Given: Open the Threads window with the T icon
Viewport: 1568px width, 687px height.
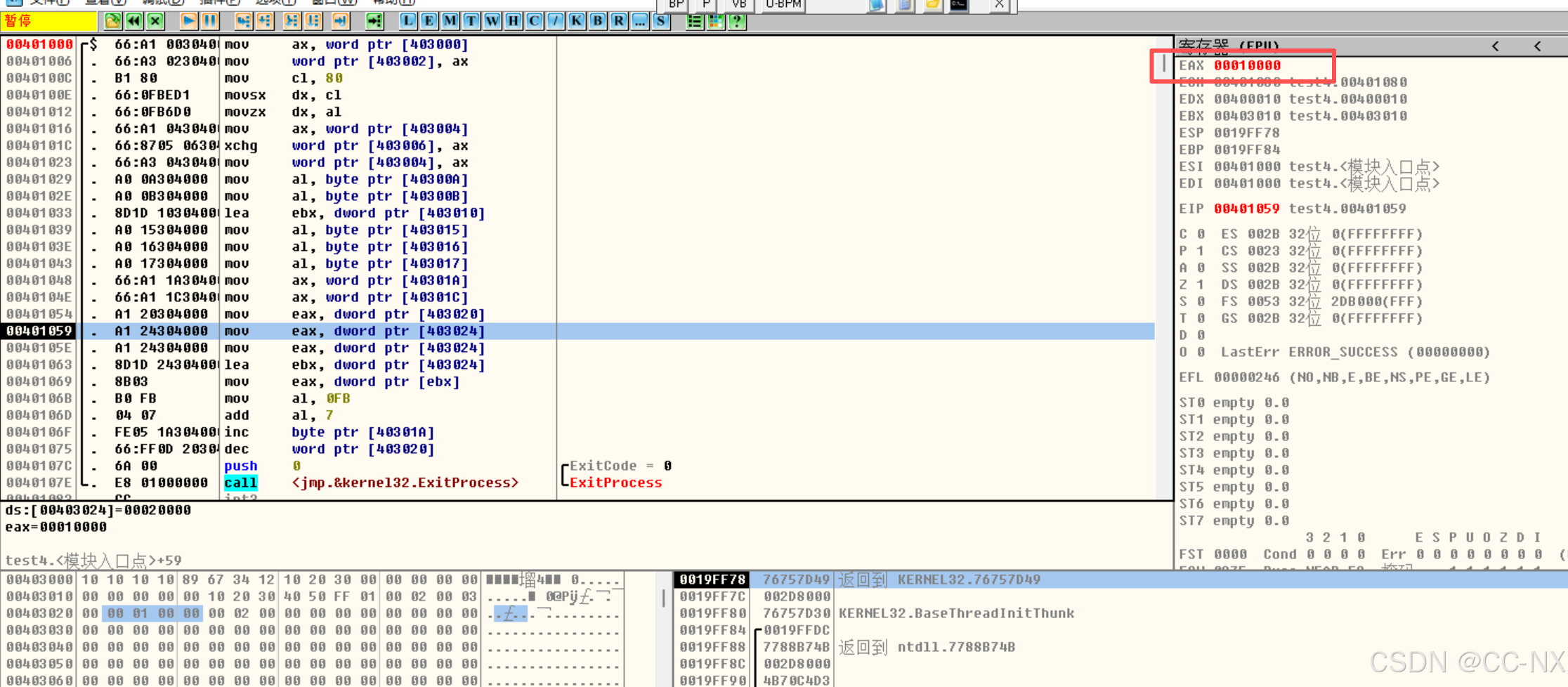Looking at the screenshot, I should click(x=471, y=21).
